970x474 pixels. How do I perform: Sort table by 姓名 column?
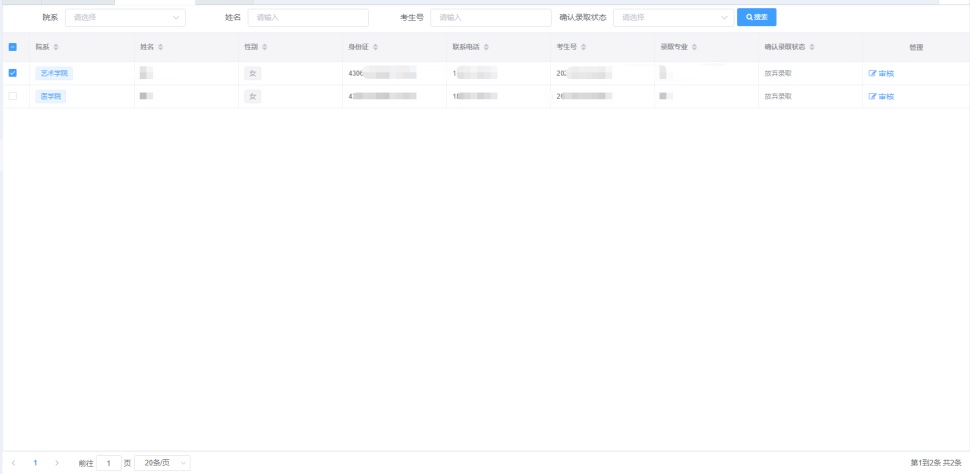coord(160,47)
